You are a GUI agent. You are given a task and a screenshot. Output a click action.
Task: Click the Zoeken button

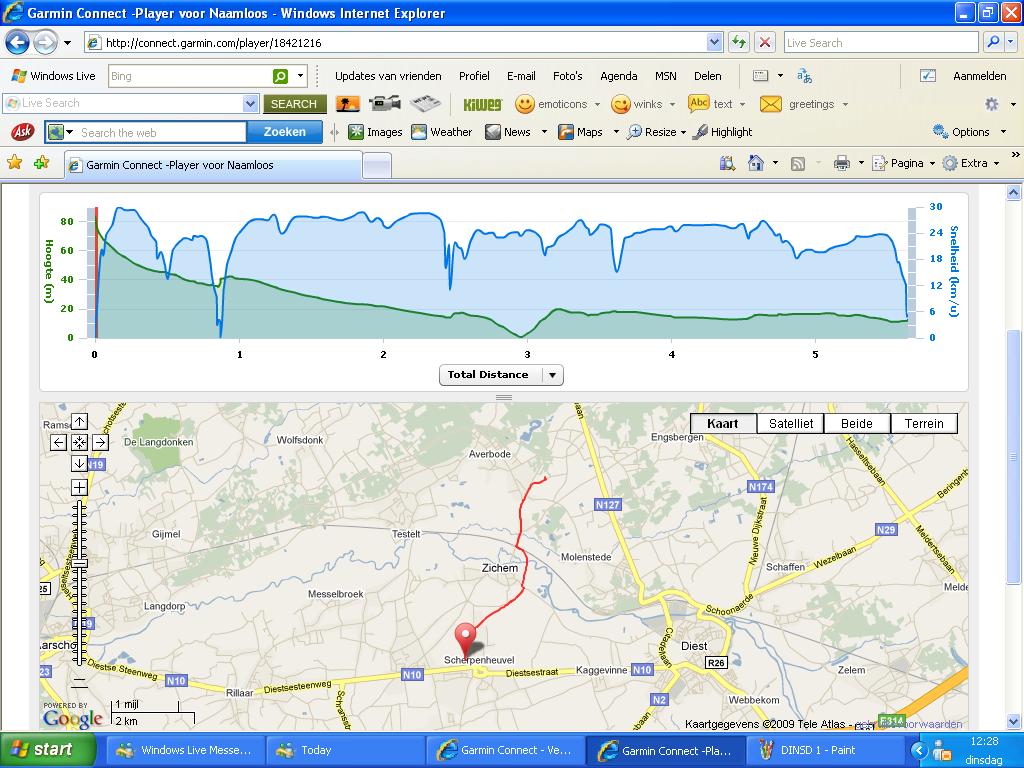click(x=285, y=132)
